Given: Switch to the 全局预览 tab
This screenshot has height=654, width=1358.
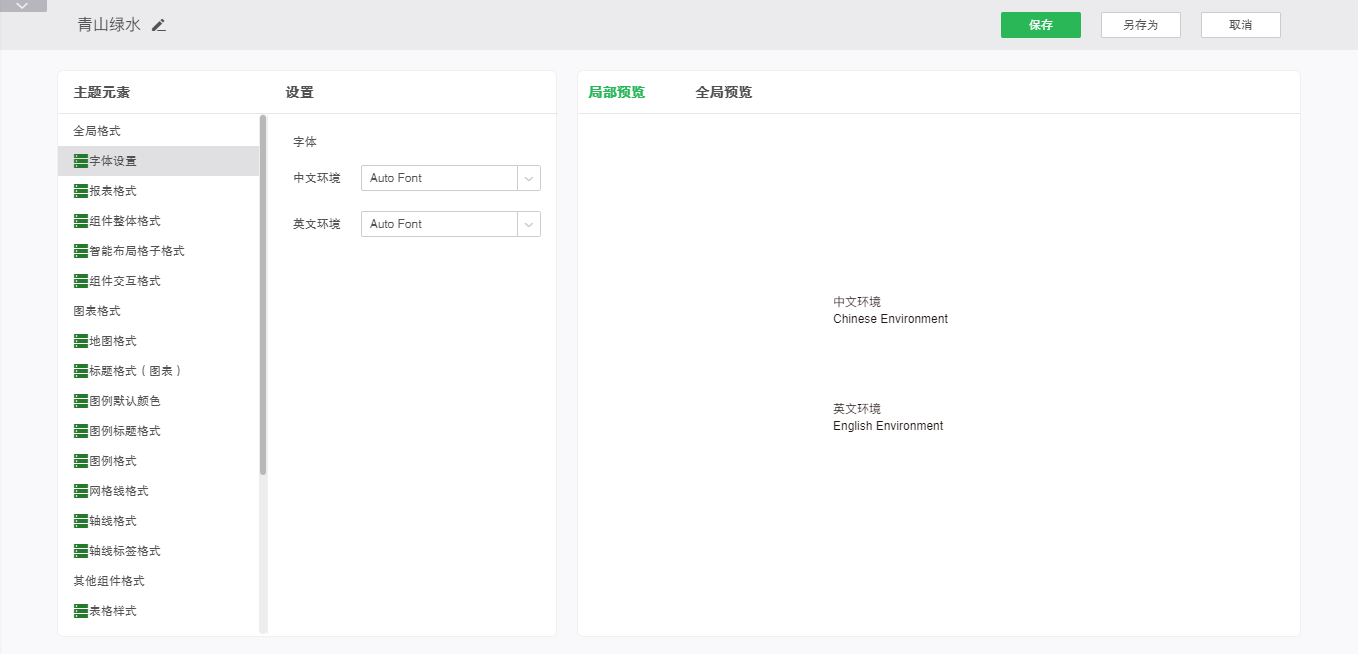Looking at the screenshot, I should (x=723, y=92).
